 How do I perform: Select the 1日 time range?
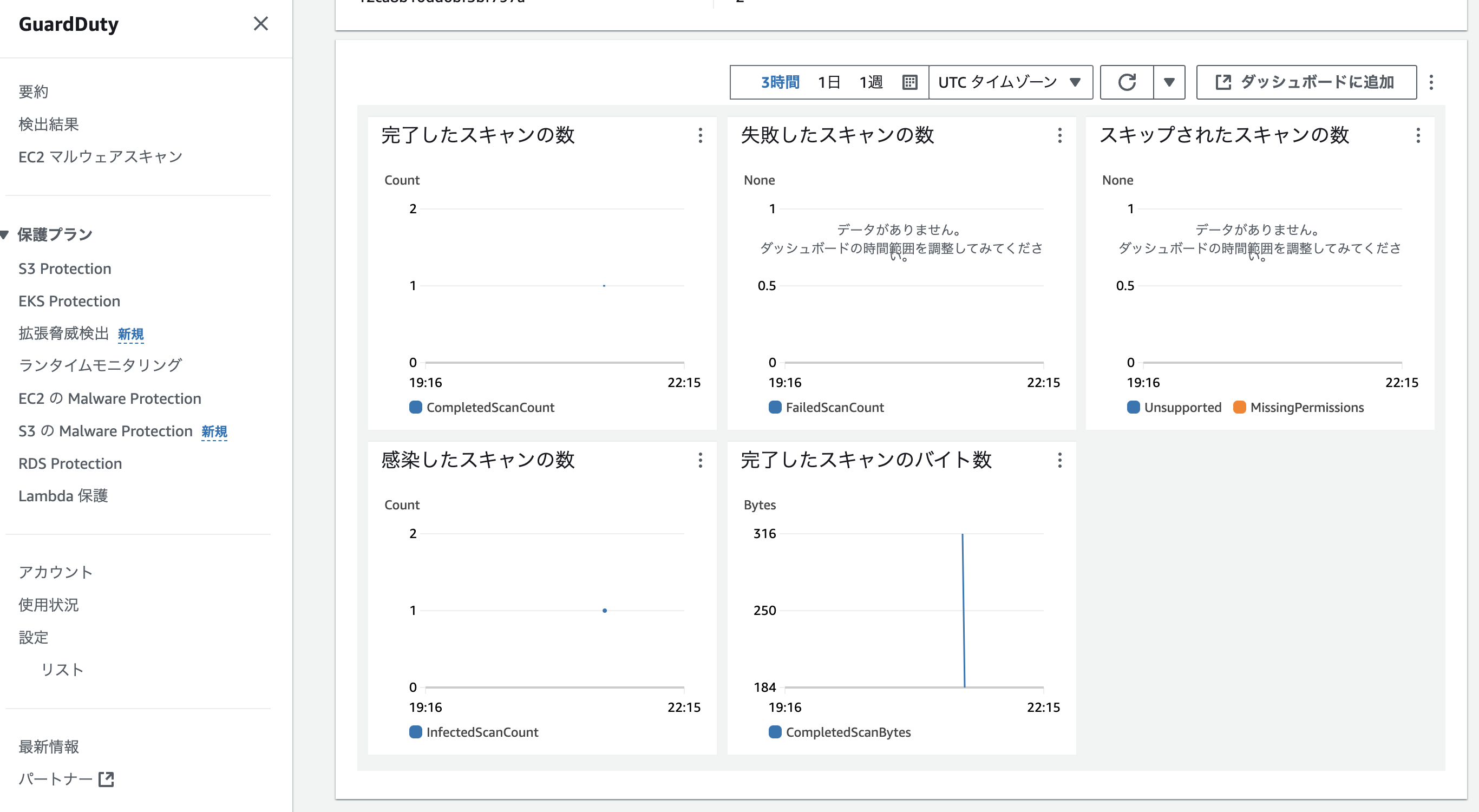828,82
